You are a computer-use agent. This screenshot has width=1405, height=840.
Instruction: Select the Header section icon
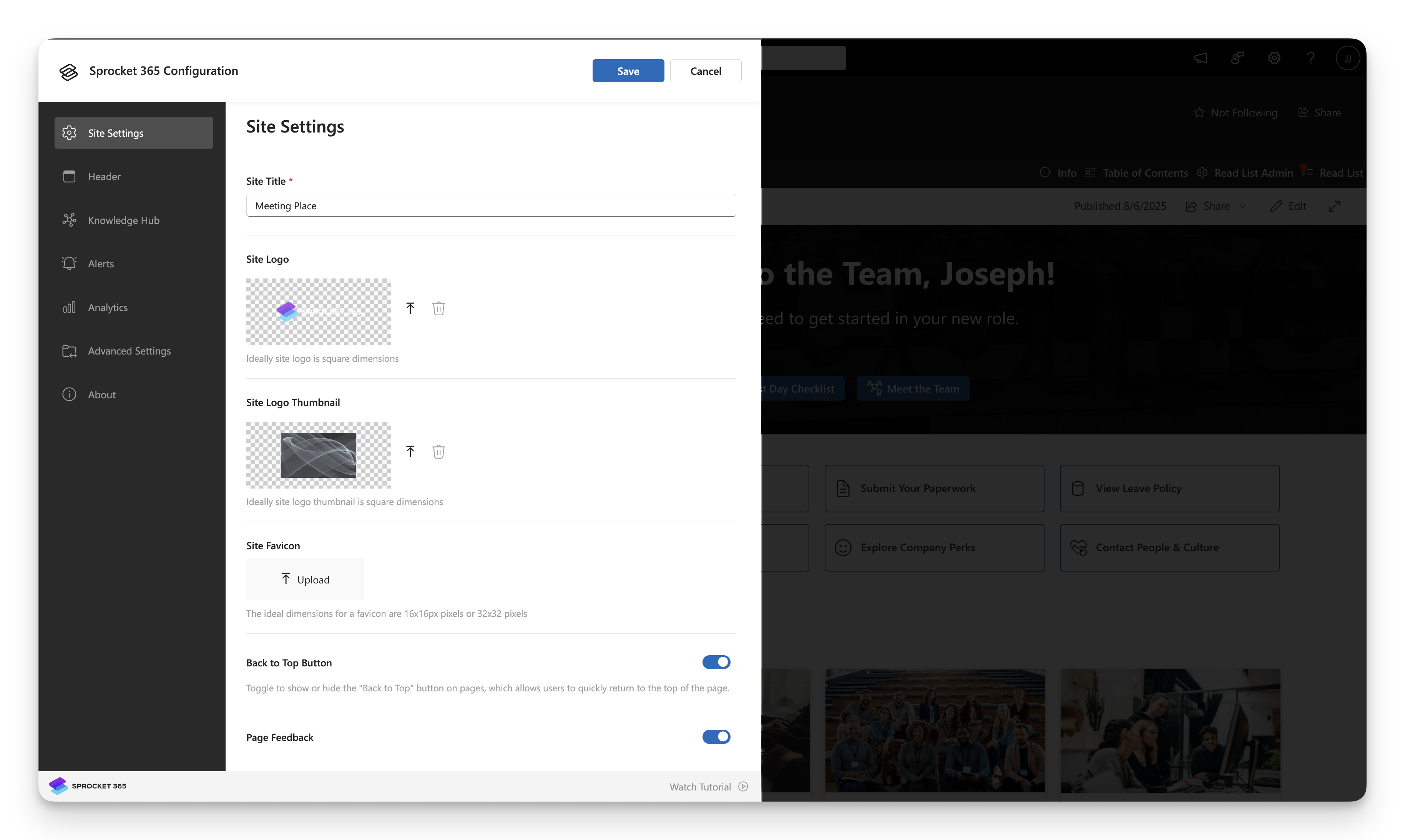pos(70,176)
